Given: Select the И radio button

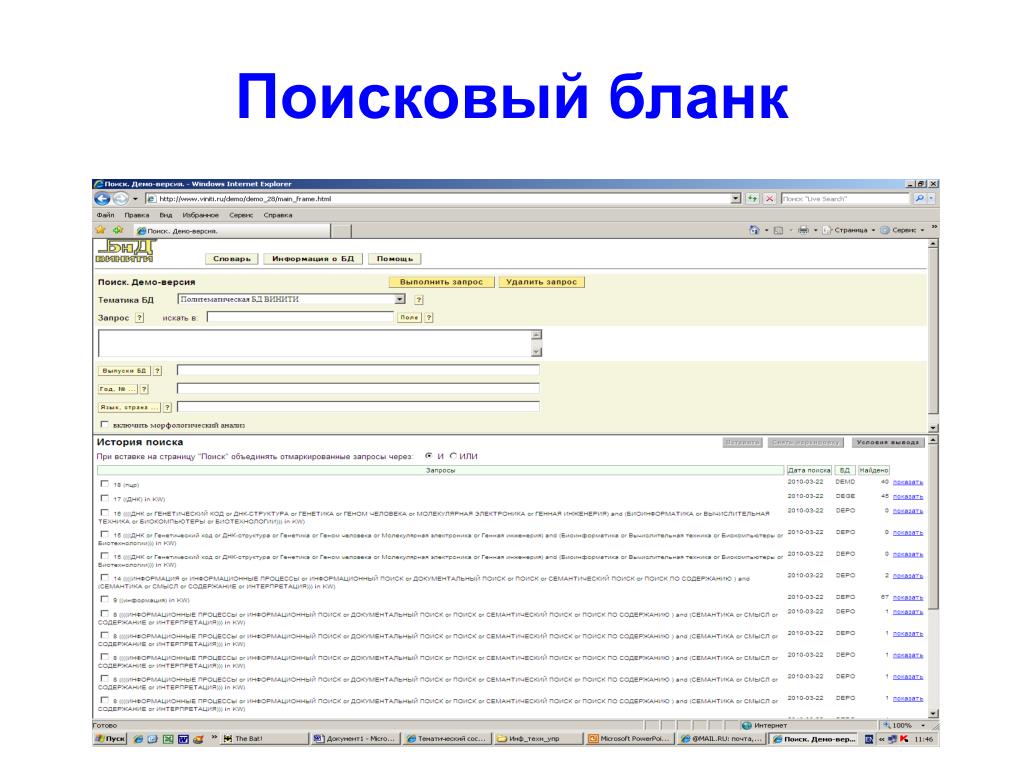Looking at the screenshot, I should pos(428,456).
